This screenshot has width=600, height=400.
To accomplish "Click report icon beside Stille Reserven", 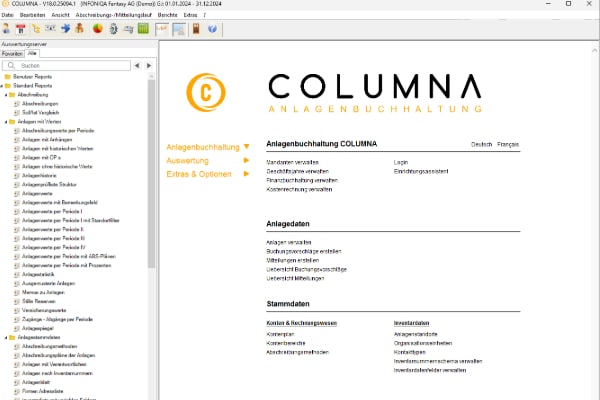I will click(x=16, y=301).
